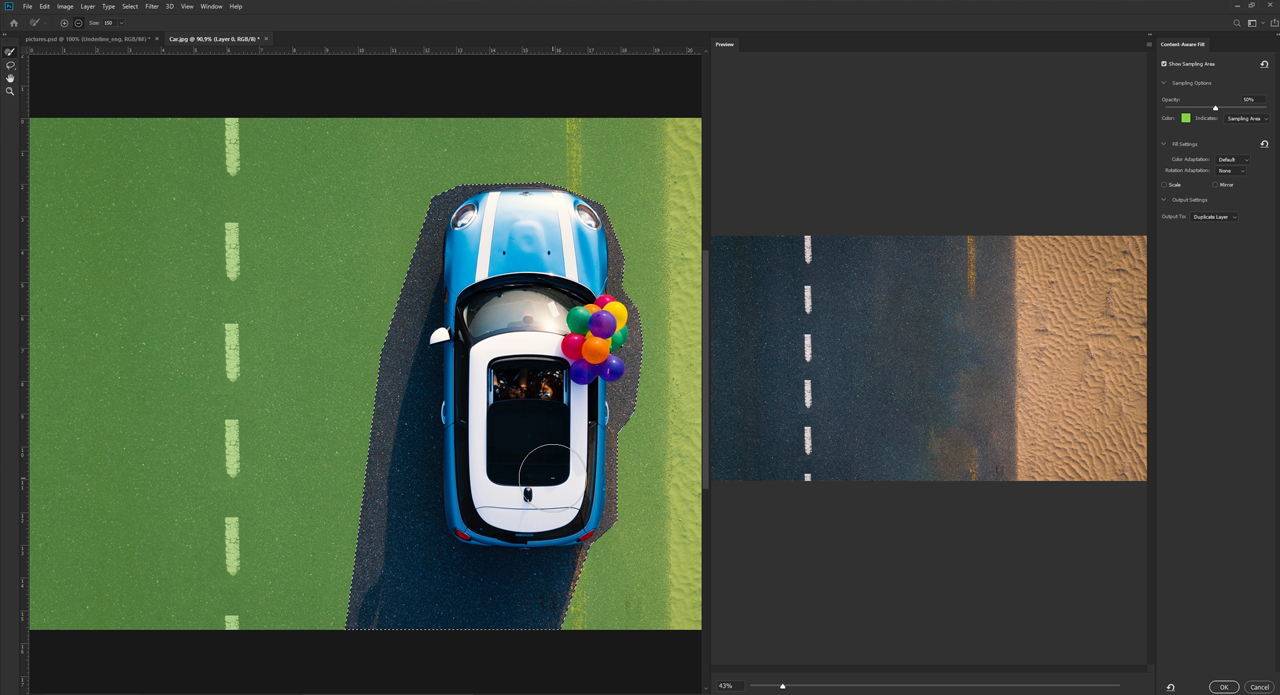This screenshot has height=695, width=1280.
Task: Select the Zoom tool
Action: [10, 91]
